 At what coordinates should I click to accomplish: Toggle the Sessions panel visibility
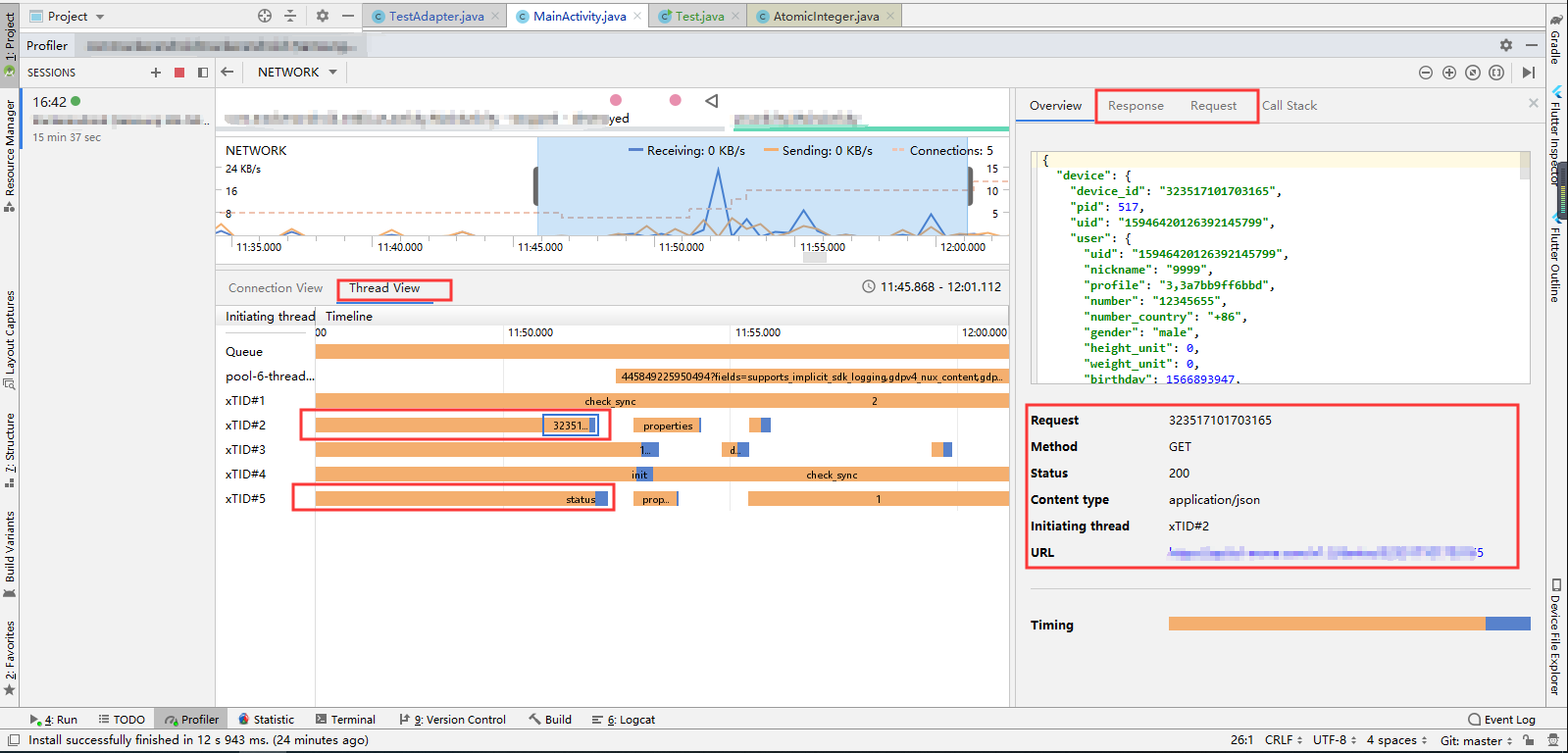point(203,73)
